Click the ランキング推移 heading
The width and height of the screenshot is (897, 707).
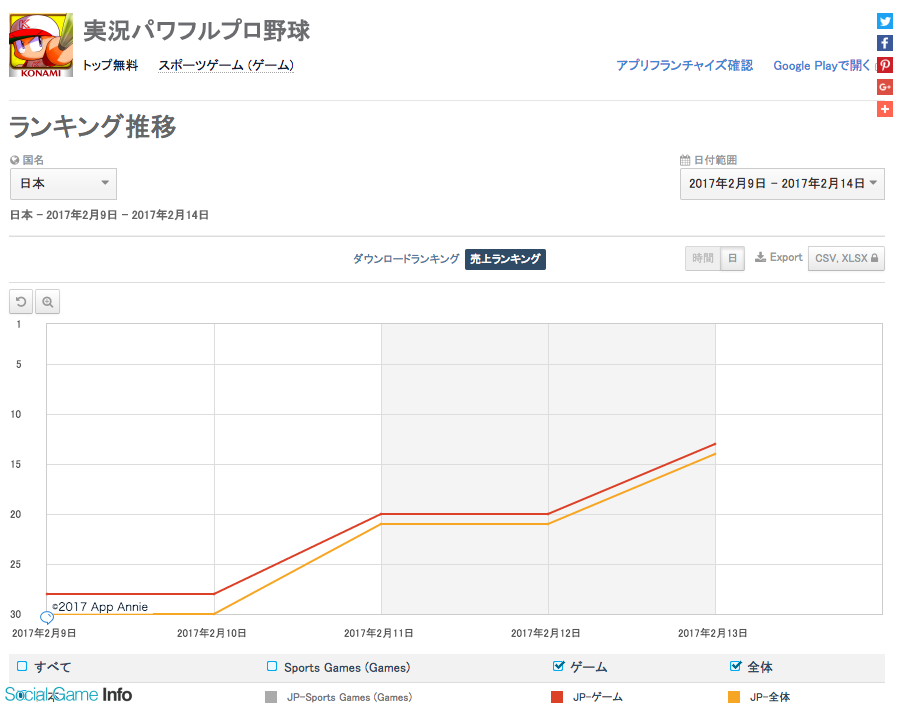pyautogui.click(x=93, y=126)
